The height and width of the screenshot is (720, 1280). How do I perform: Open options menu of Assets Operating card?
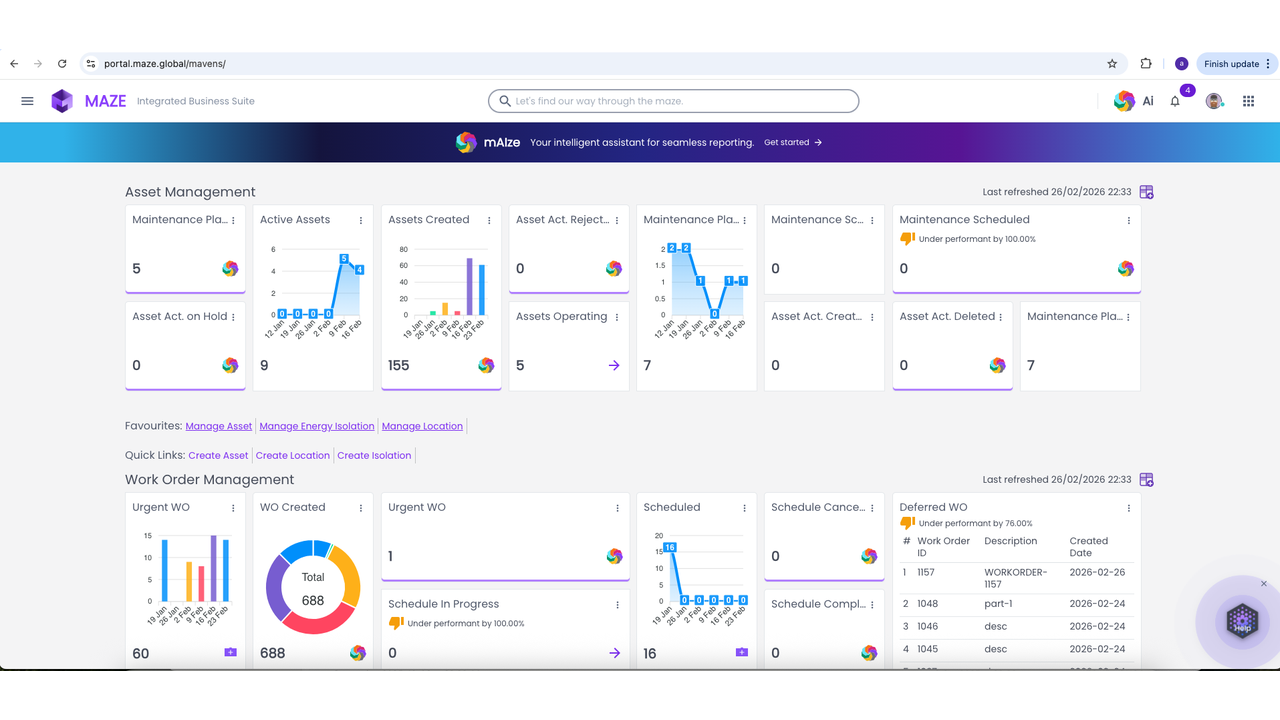coord(617,317)
